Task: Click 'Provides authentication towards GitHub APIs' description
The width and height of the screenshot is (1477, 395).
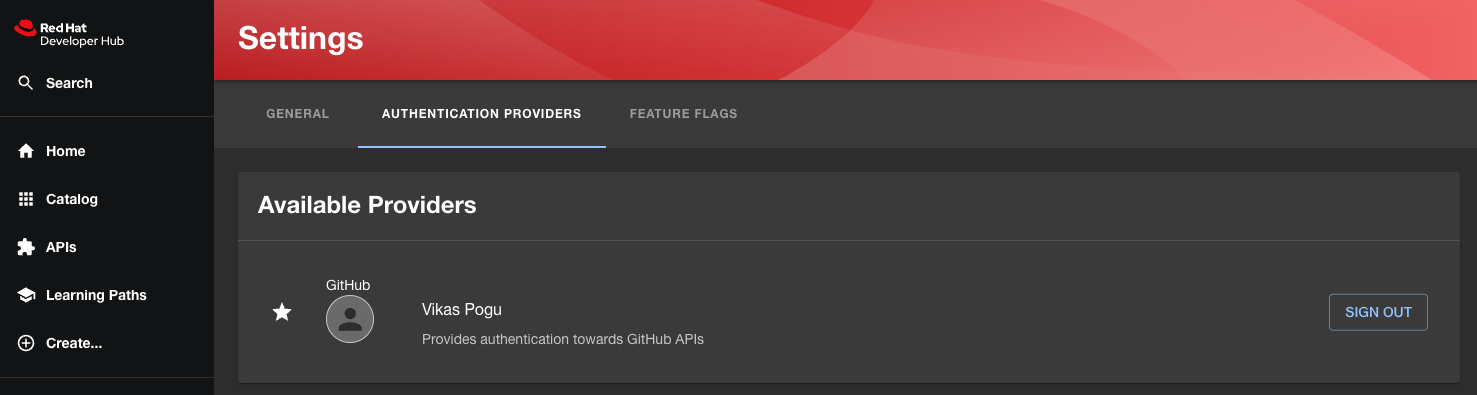Action: [x=563, y=339]
